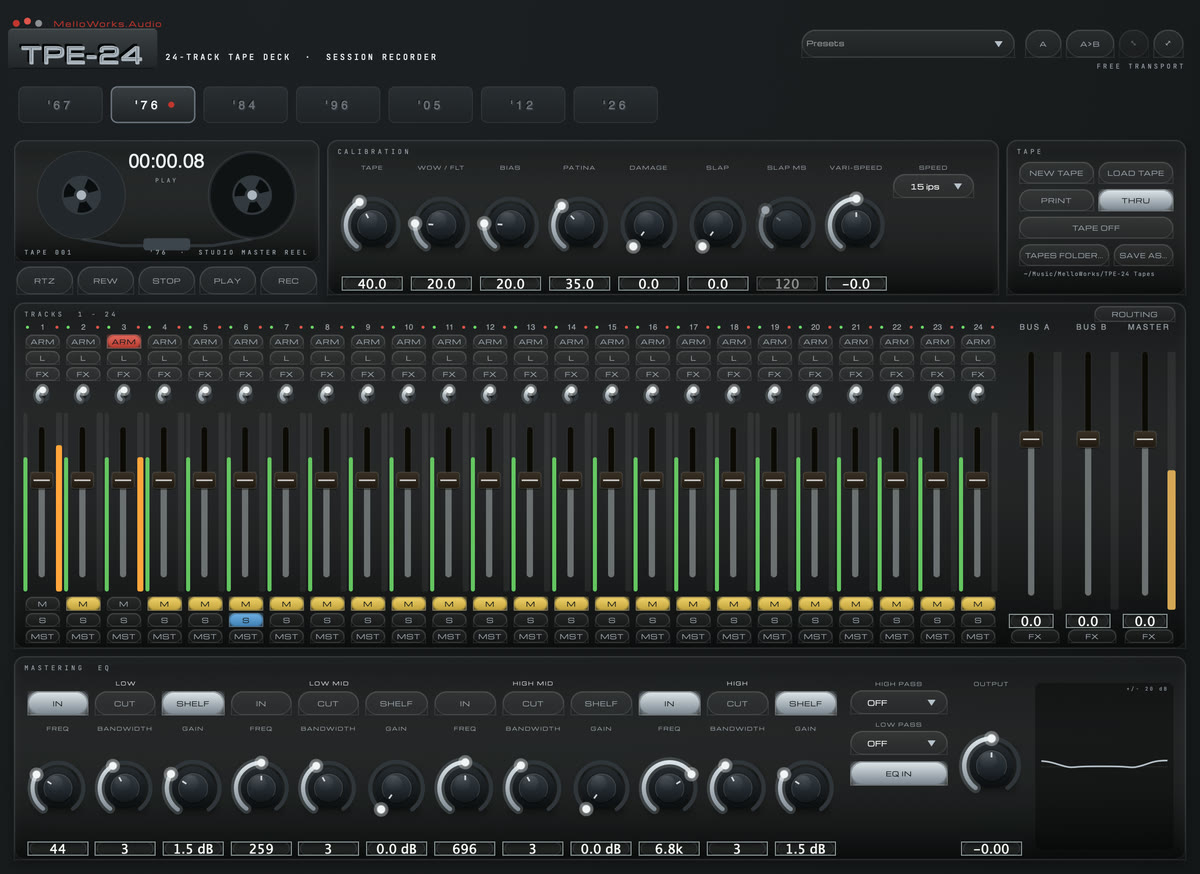Select the '12 era tab
Viewport: 1200px width, 874px height.
click(x=523, y=105)
